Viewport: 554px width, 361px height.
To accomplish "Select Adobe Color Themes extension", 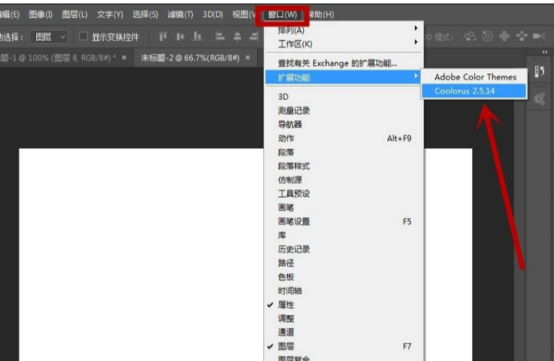I will 475,77.
